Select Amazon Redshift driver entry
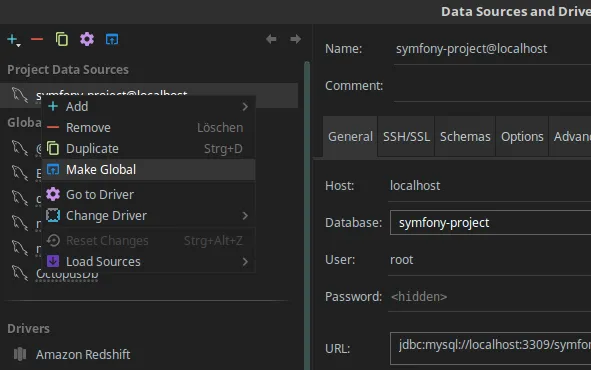 click(x=83, y=354)
